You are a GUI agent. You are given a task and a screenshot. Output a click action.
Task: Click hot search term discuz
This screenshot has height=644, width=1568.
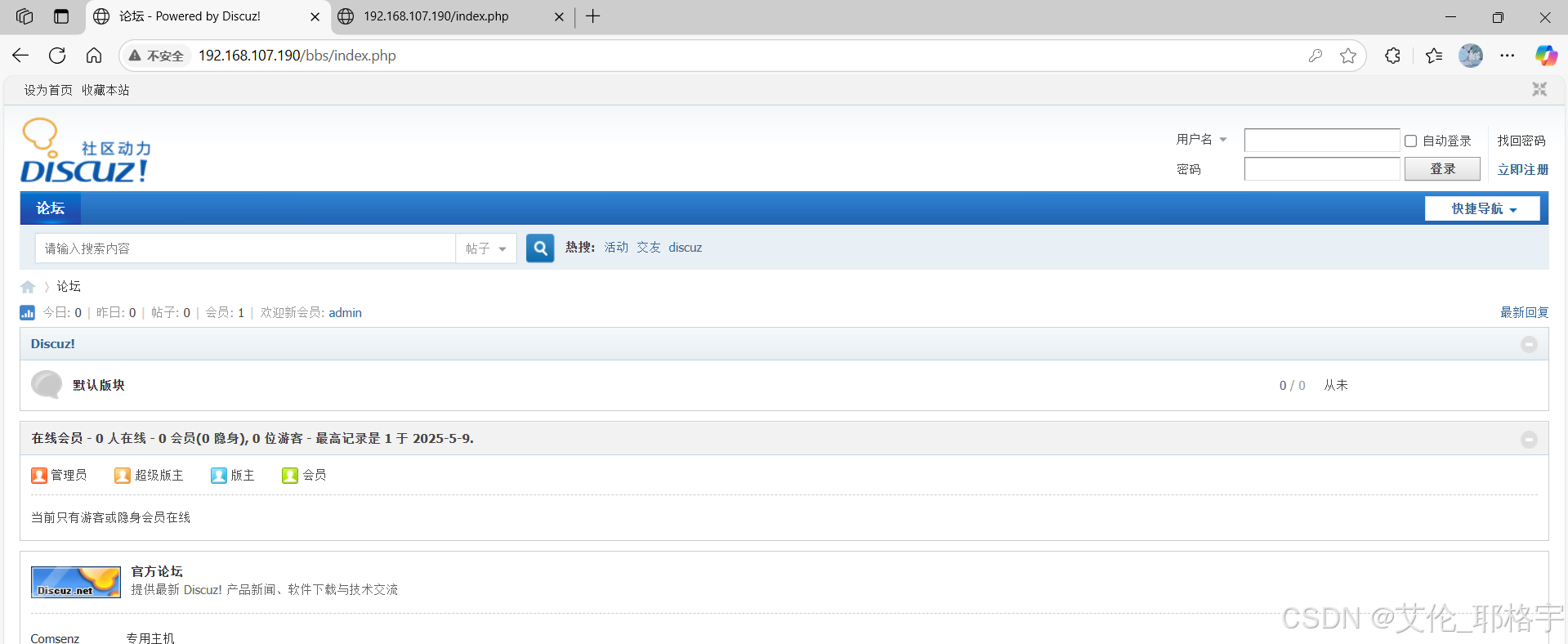(685, 248)
